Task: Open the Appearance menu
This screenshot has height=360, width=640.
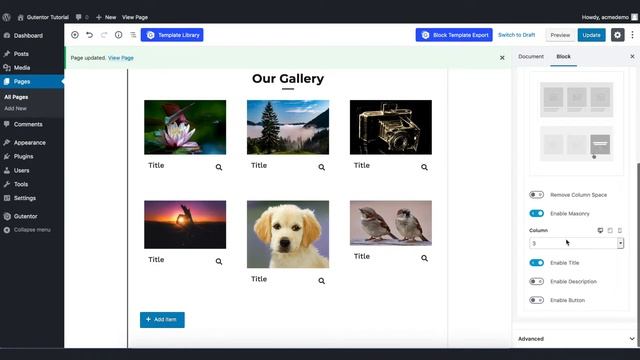Action: (29, 142)
